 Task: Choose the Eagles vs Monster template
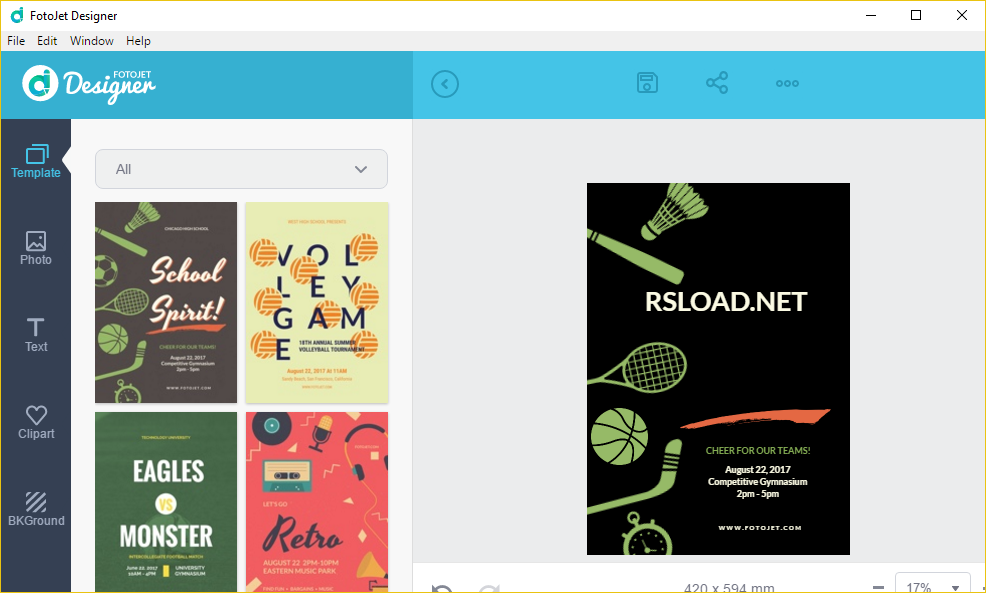click(166, 502)
